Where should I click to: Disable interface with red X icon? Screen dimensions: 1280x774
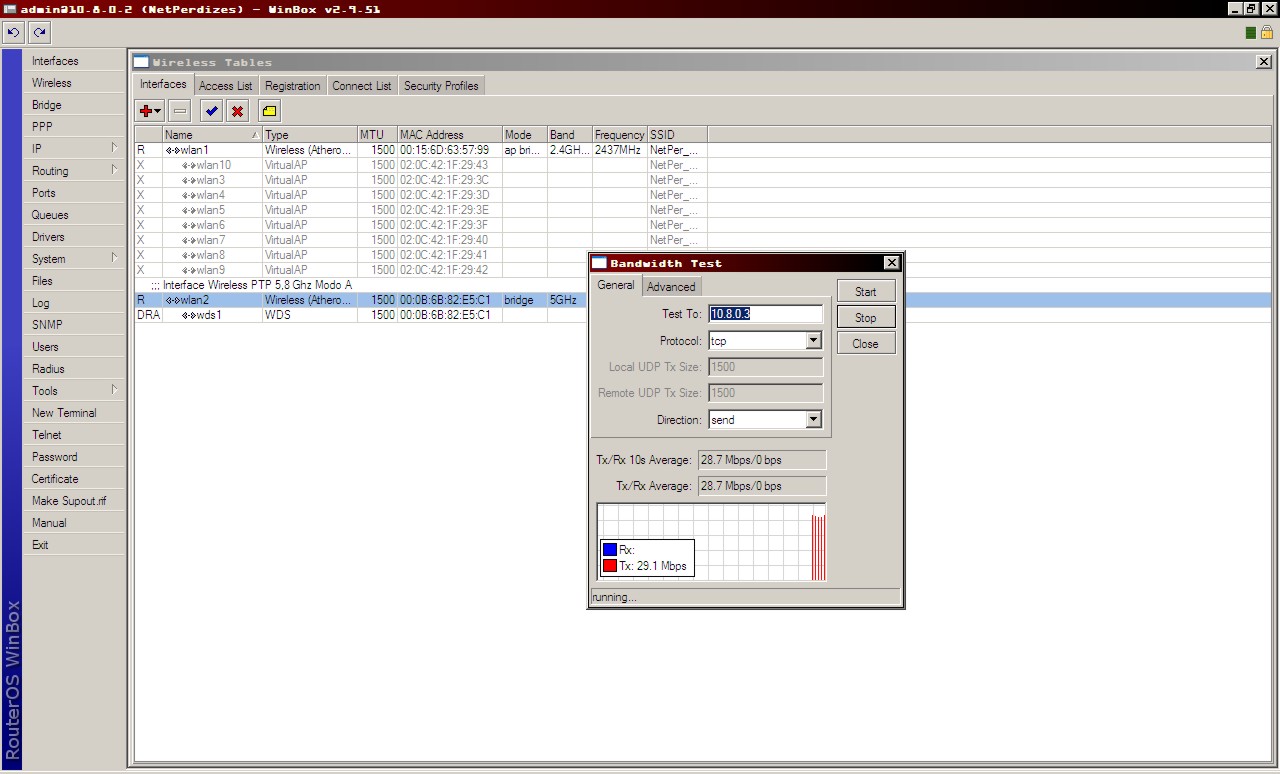pyautogui.click(x=237, y=111)
